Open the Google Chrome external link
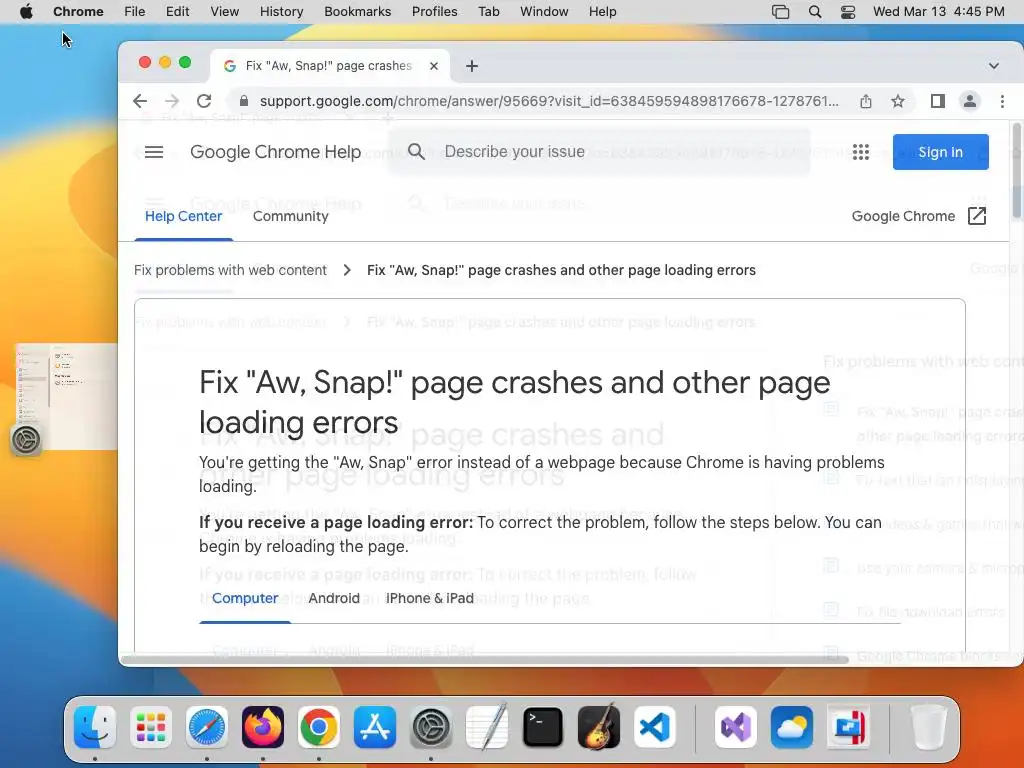Image resolution: width=1024 pixels, height=768 pixels. (x=919, y=216)
